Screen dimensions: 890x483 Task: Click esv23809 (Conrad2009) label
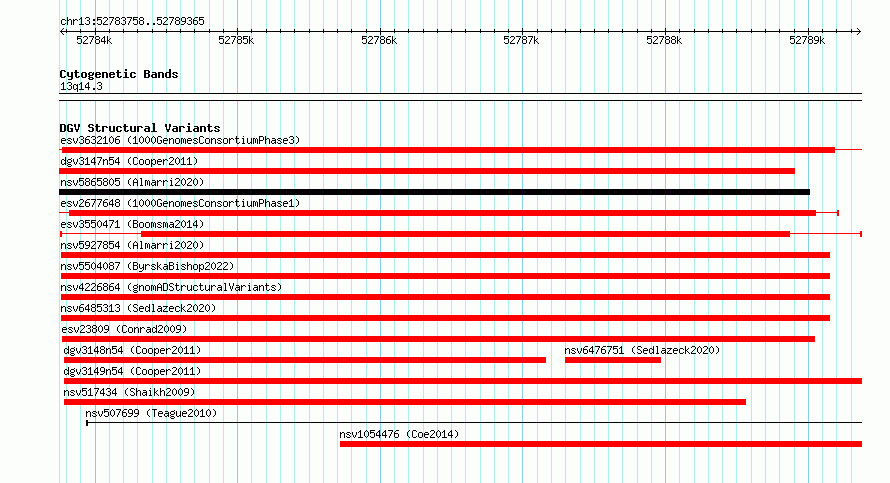point(124,329)
